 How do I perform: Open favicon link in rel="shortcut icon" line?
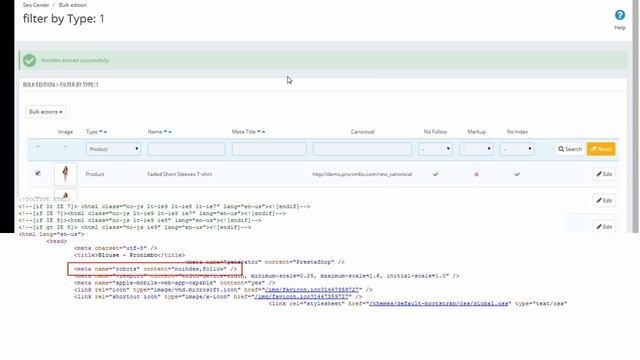[x=302, y=297]
